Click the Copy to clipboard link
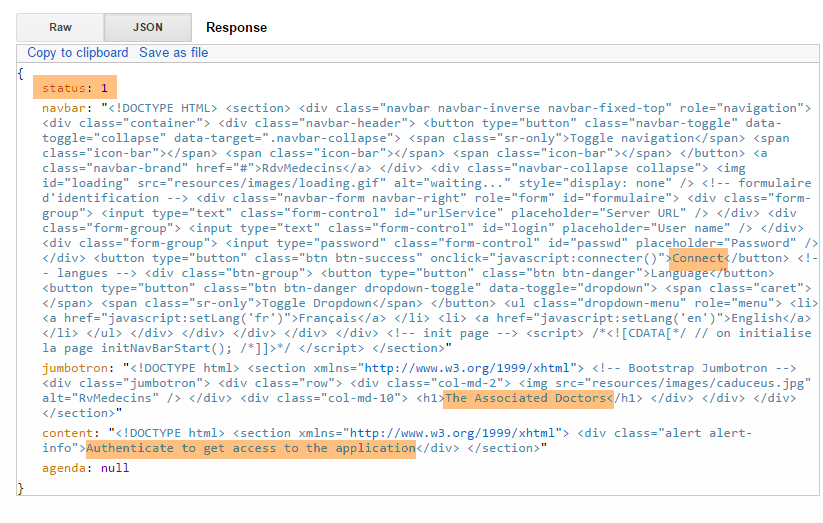Screen dimensions: 823x523 click(x=78, y=53)
